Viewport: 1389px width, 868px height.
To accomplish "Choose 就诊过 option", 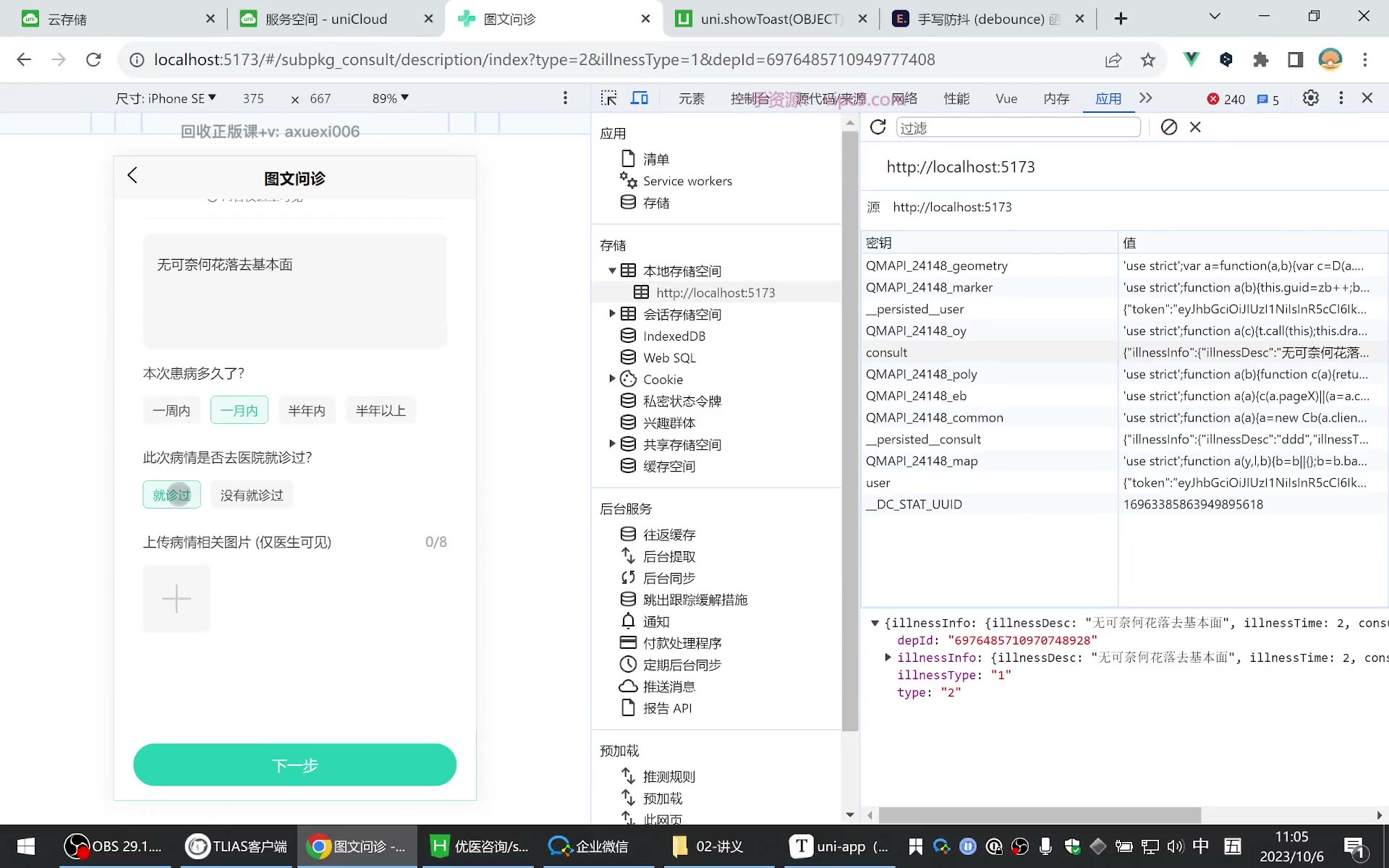I will click(x=171, y=495).
